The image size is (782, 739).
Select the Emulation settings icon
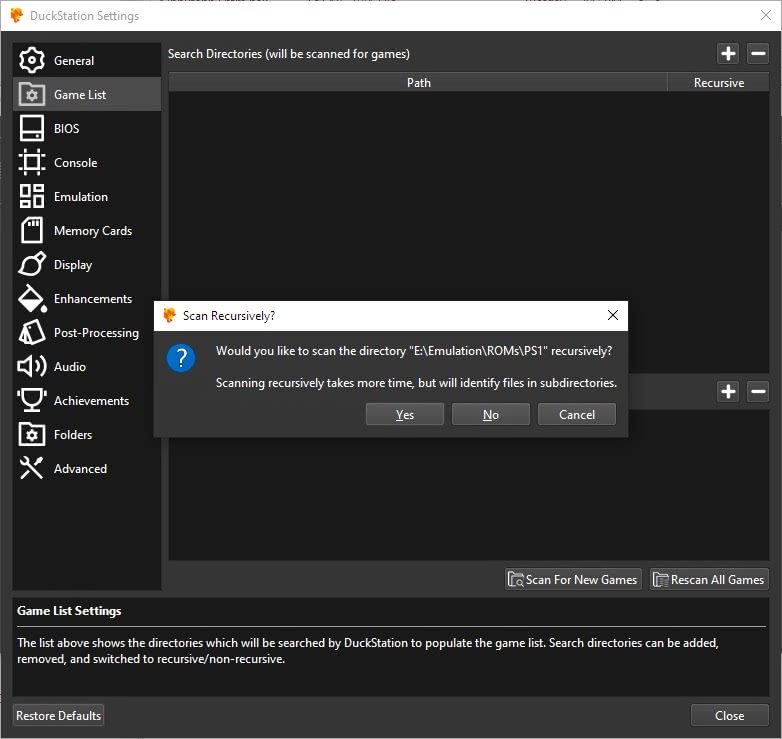(31, 196)
